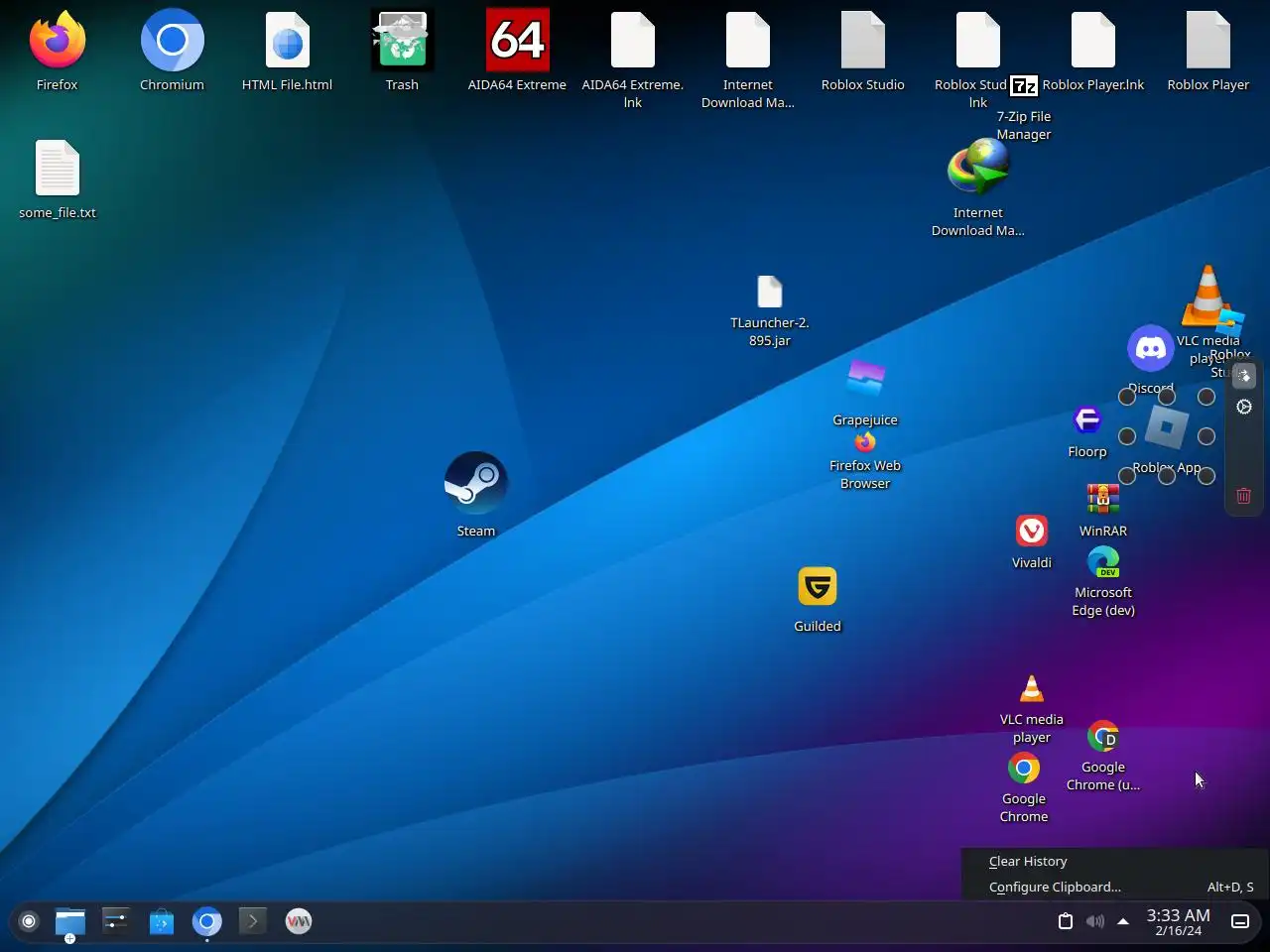Launch AIDA64 Extreme with the red 64 icon
The height and width of the screenshot is (952, 1270).
[x=517, y=41]
